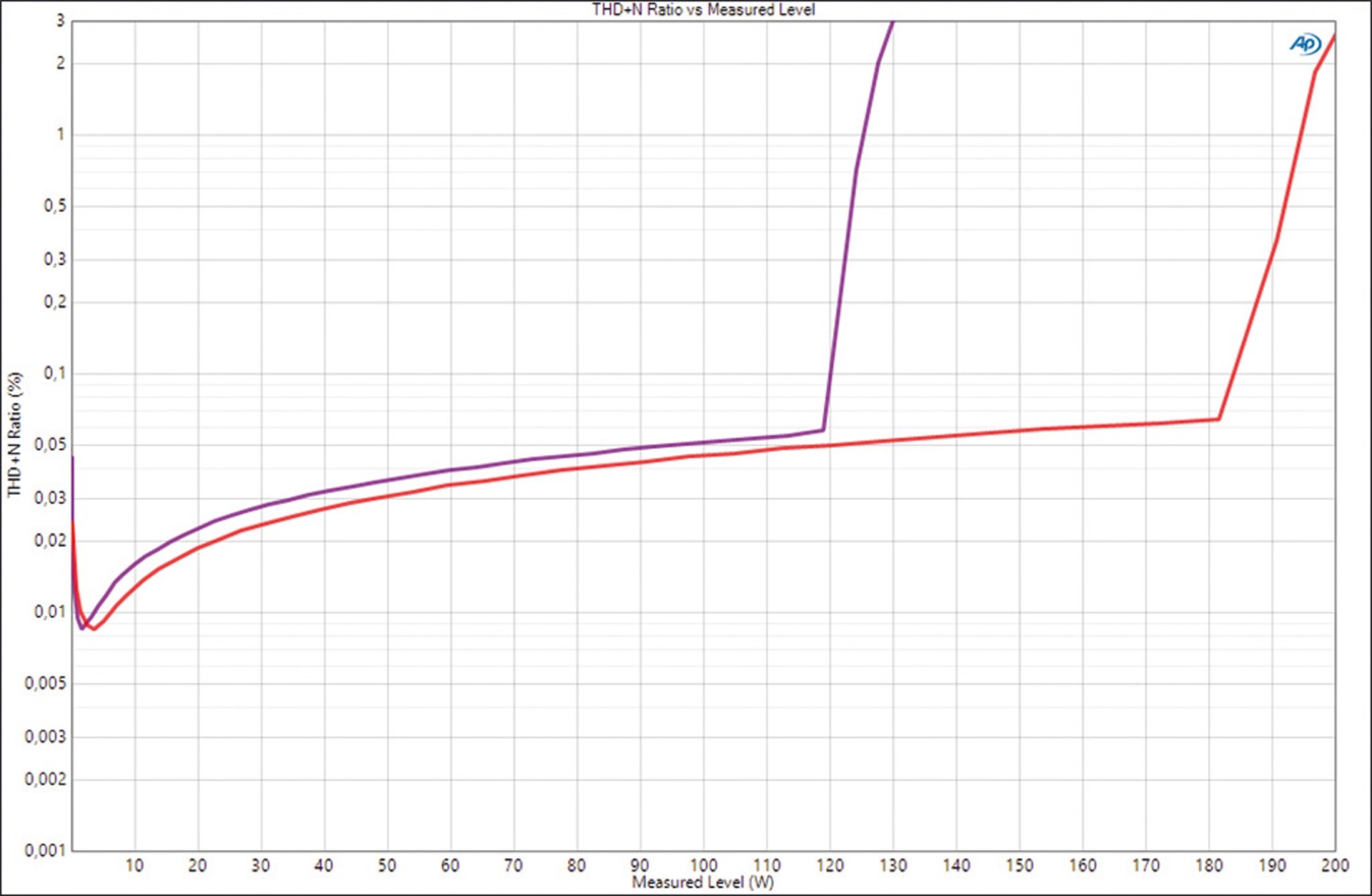The width and height of the screenshot is (1372, 896).
Task: Click the 60 tick label on the x-axis
Action: pyautogui.click(x=450, y=865)
